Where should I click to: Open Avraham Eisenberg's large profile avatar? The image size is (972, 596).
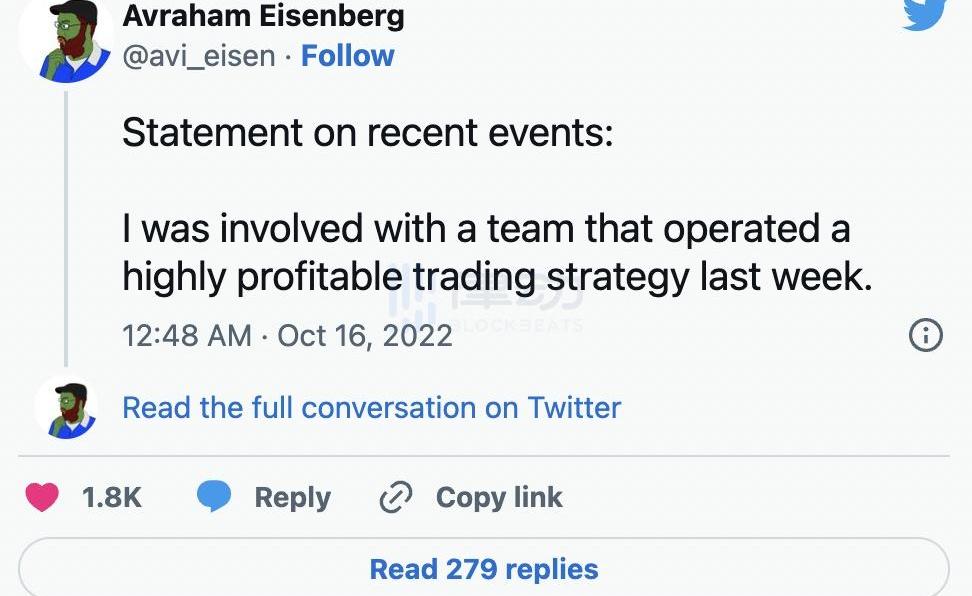click(x=66, y=42)
